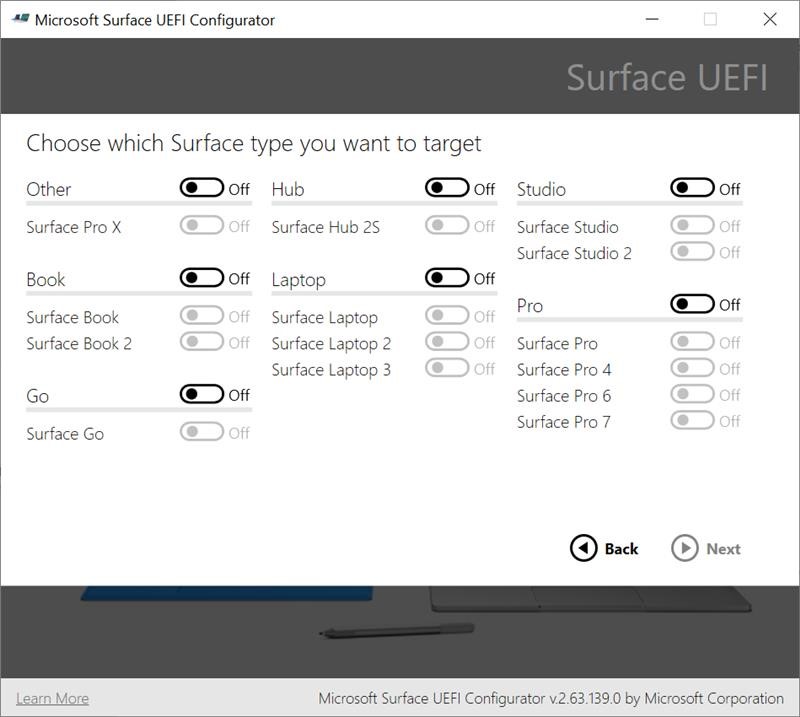Switch on the Surface Pro 7 toggle
The image size is (800, 717).
point(692,420)
